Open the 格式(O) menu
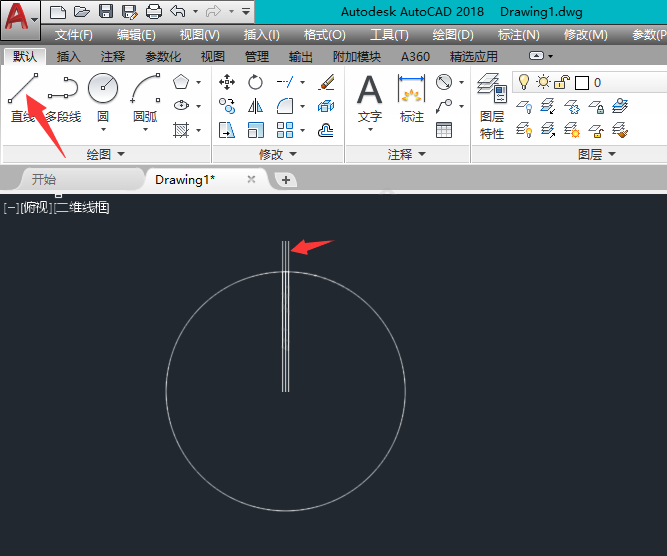This screenshot has width=667, height=556. pyautogui.click(x=325, y=35)
